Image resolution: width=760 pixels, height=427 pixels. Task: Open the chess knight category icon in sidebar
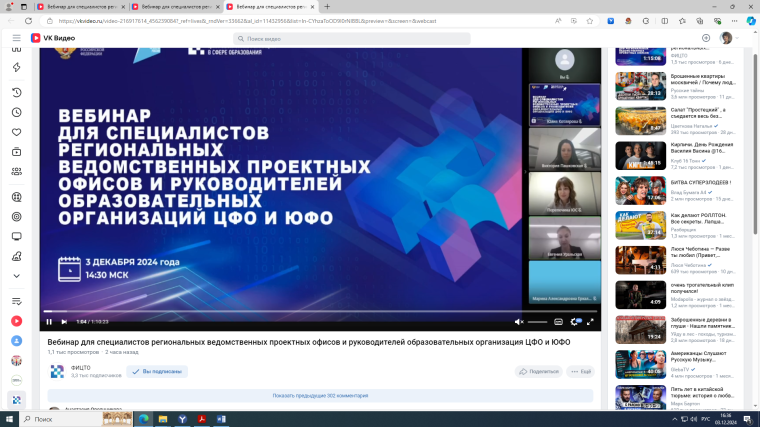16,256
